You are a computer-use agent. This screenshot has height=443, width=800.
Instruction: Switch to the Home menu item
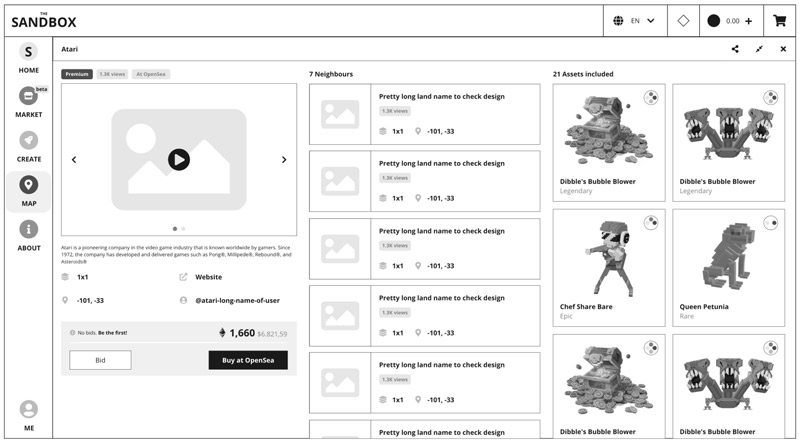coord(28,58)
